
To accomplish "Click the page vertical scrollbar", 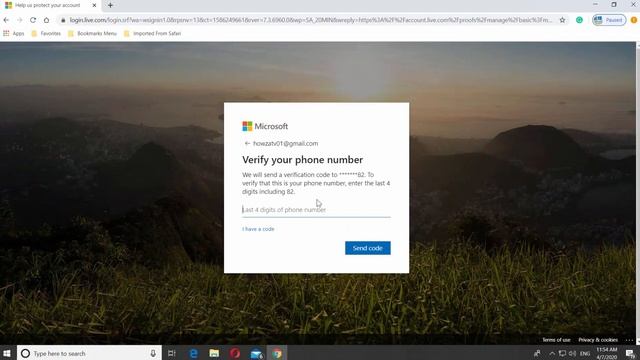I will click(638, 192).
